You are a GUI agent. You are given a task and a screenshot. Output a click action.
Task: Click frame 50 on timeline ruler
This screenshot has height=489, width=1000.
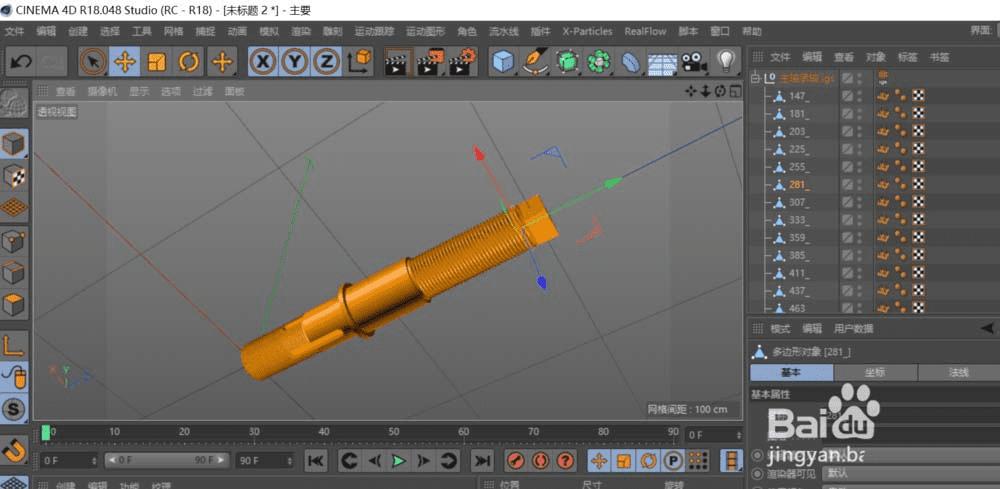(x=394, y=432)
